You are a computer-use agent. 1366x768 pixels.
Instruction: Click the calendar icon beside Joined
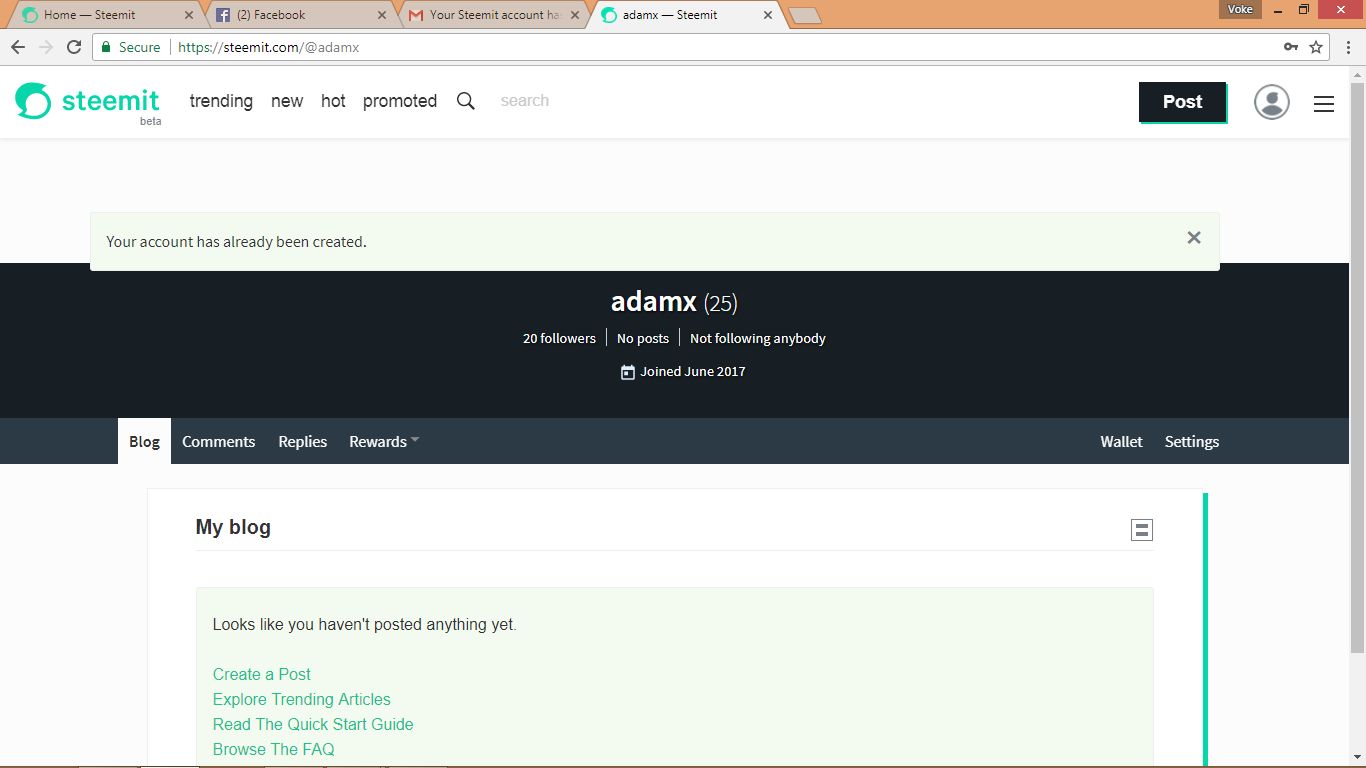[x=628, y=372]
